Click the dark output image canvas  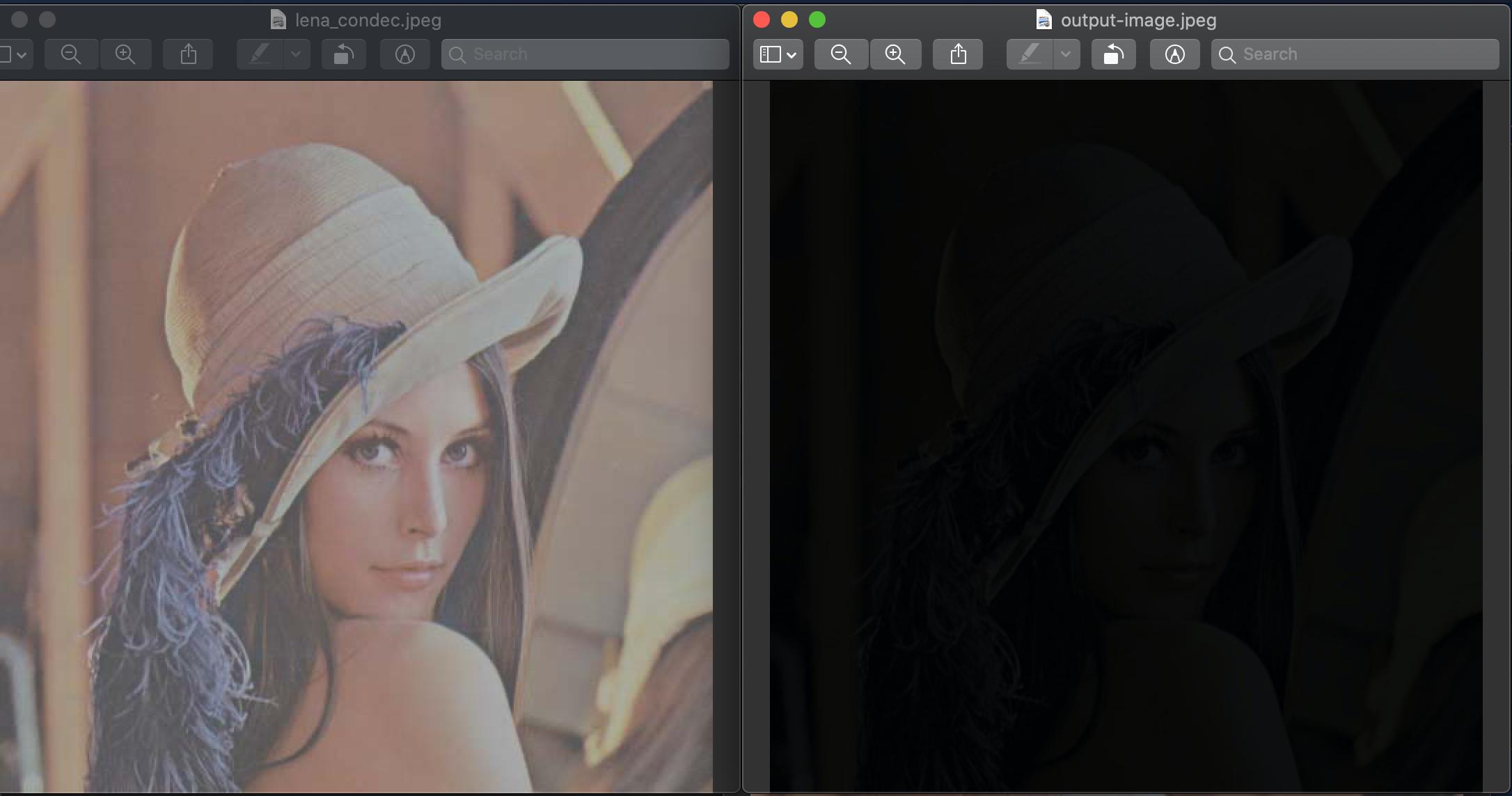coord(1126,436)
